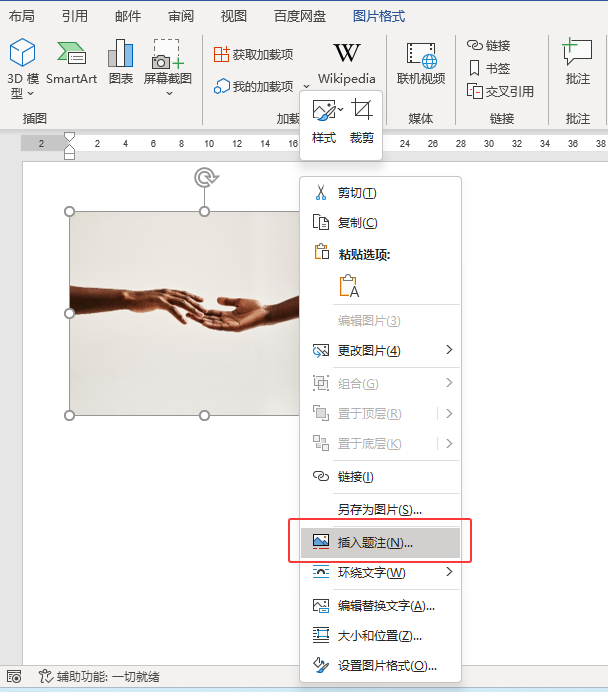Click the picture's bottom-middle resize handle
608x692 pixels.
pos(204,415)
